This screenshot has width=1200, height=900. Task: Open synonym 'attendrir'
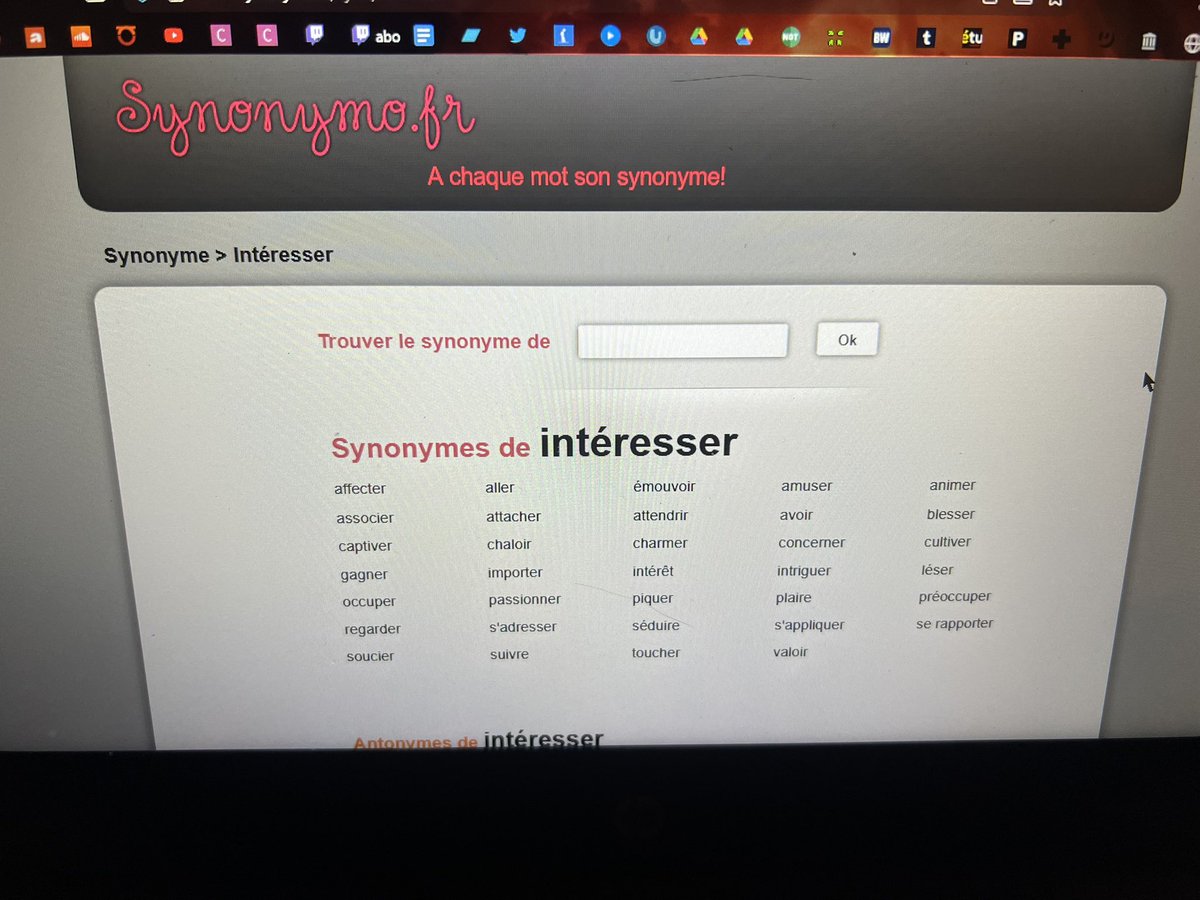[x=660, y=516]
